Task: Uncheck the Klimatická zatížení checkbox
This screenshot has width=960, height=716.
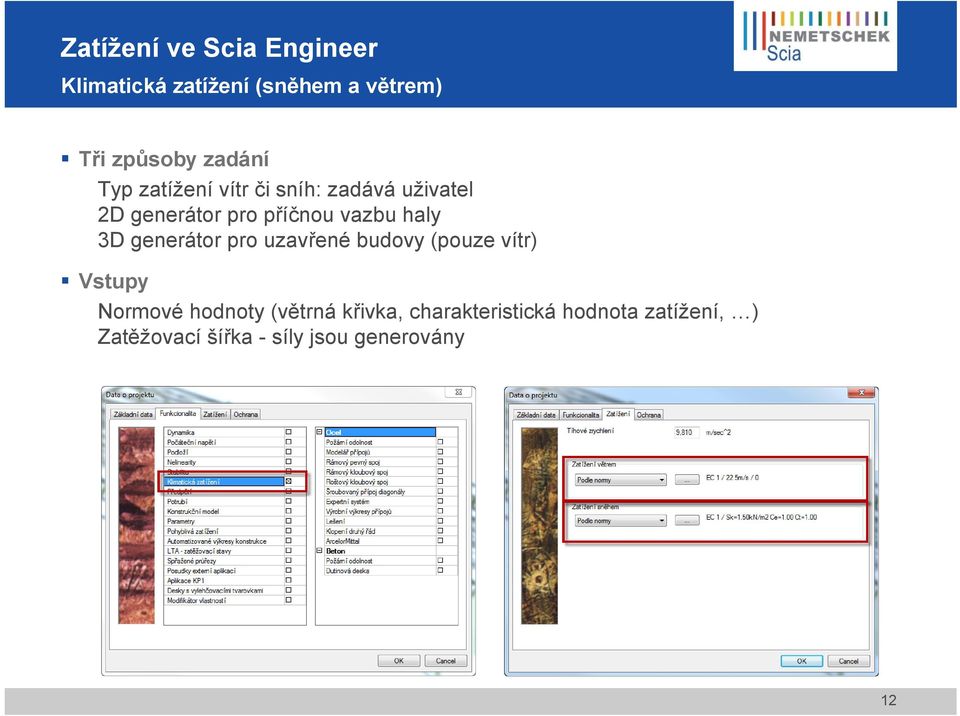Action: click(288, 481)
